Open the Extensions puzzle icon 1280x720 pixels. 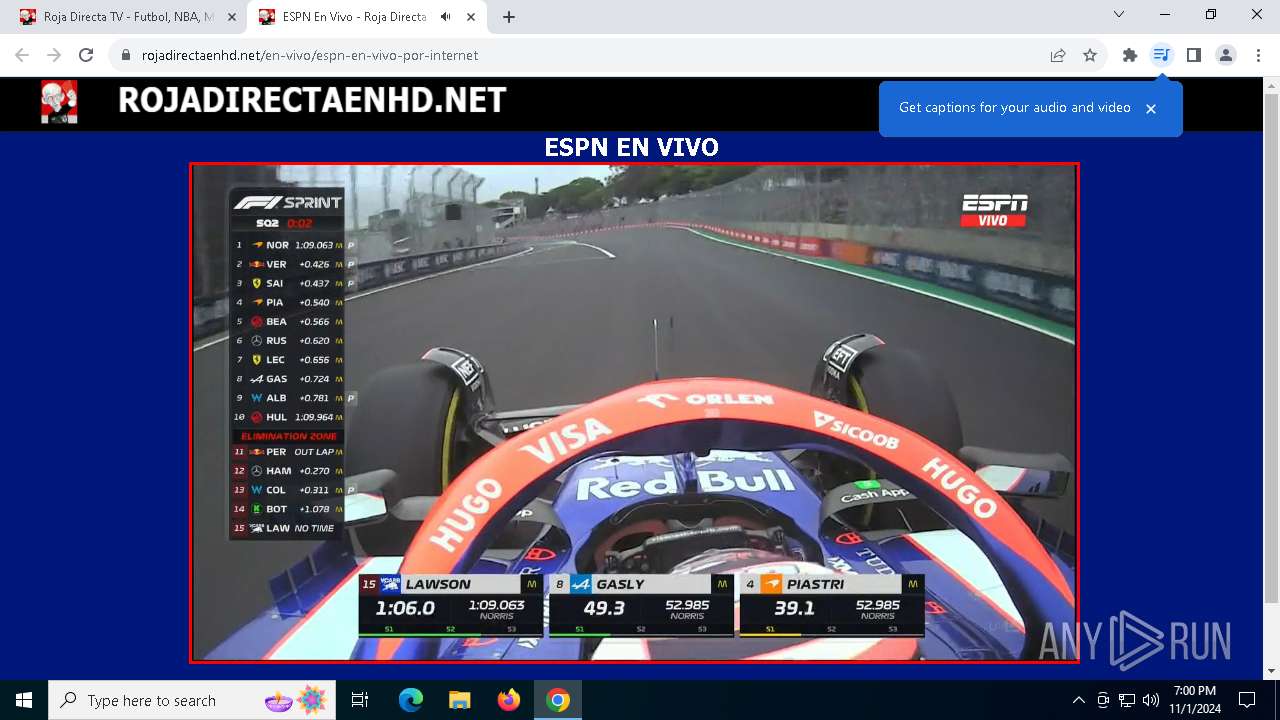click(x=1130, y=56)
